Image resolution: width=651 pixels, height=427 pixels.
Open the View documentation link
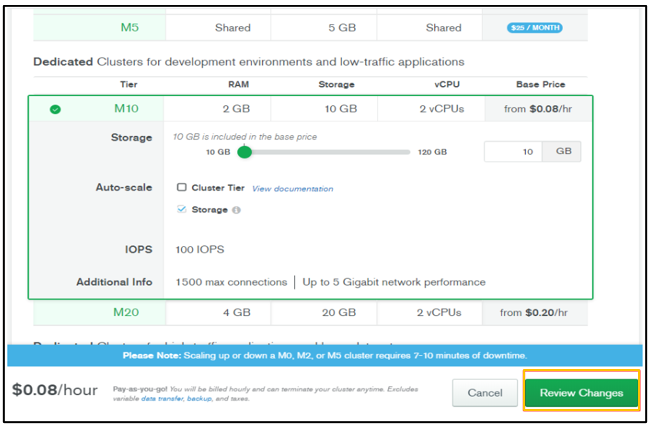pos(292,188)
